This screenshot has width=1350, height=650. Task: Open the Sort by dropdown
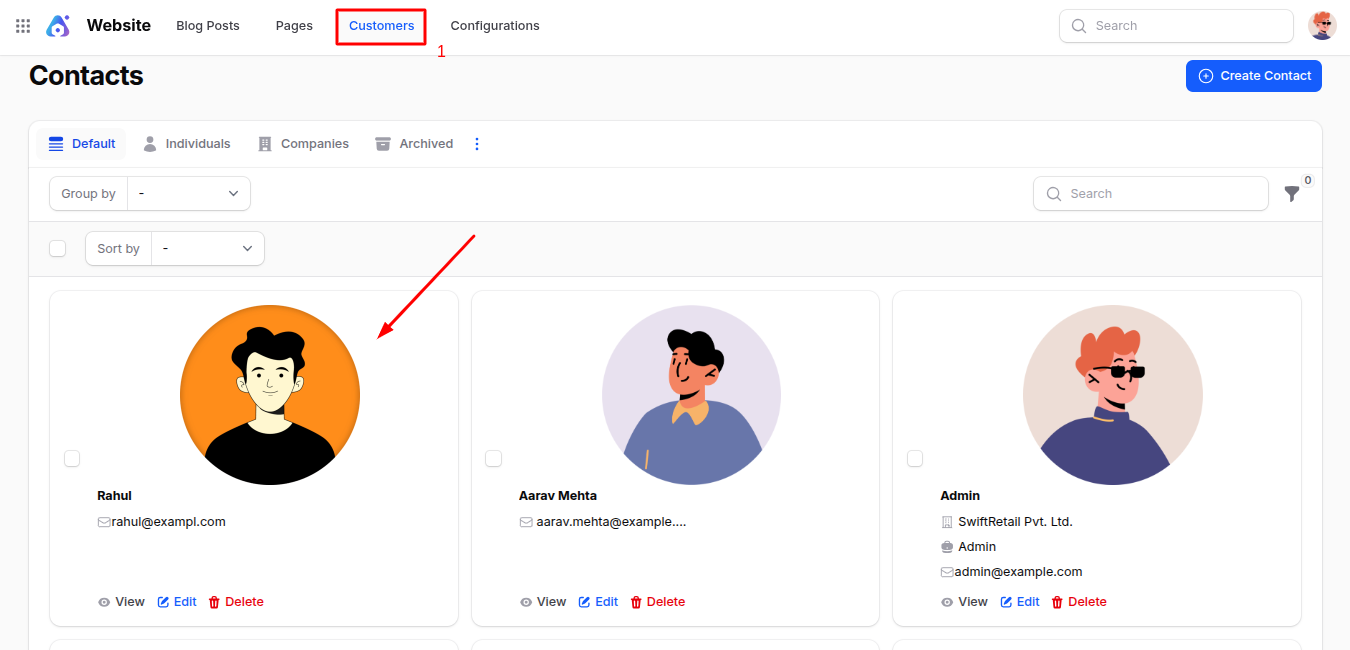pyautogui.click(x=207, y=249)
